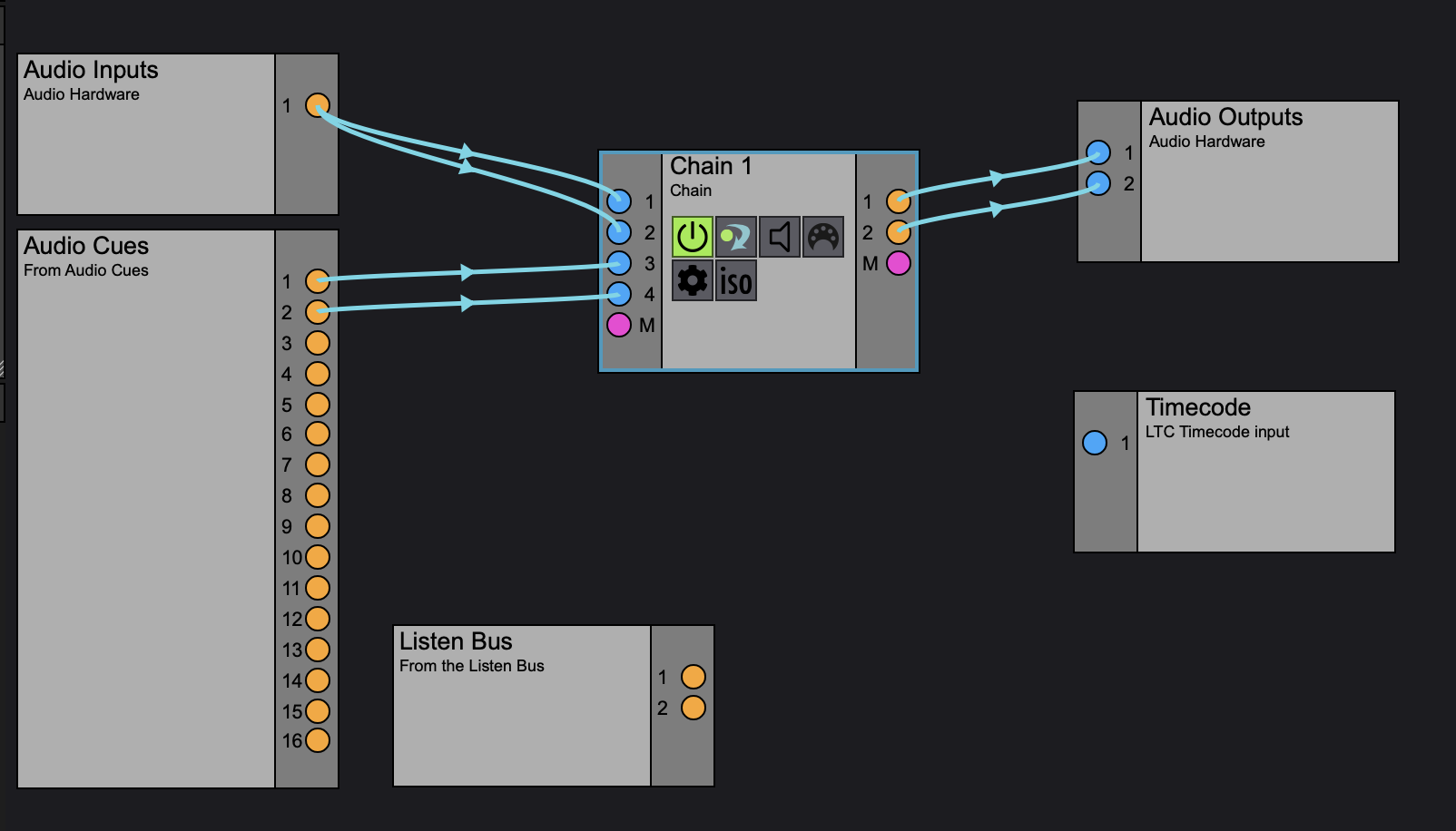1456x831 pixels.
Task: Click the Timecode input port 1
Action: (x=1095, y=443)
